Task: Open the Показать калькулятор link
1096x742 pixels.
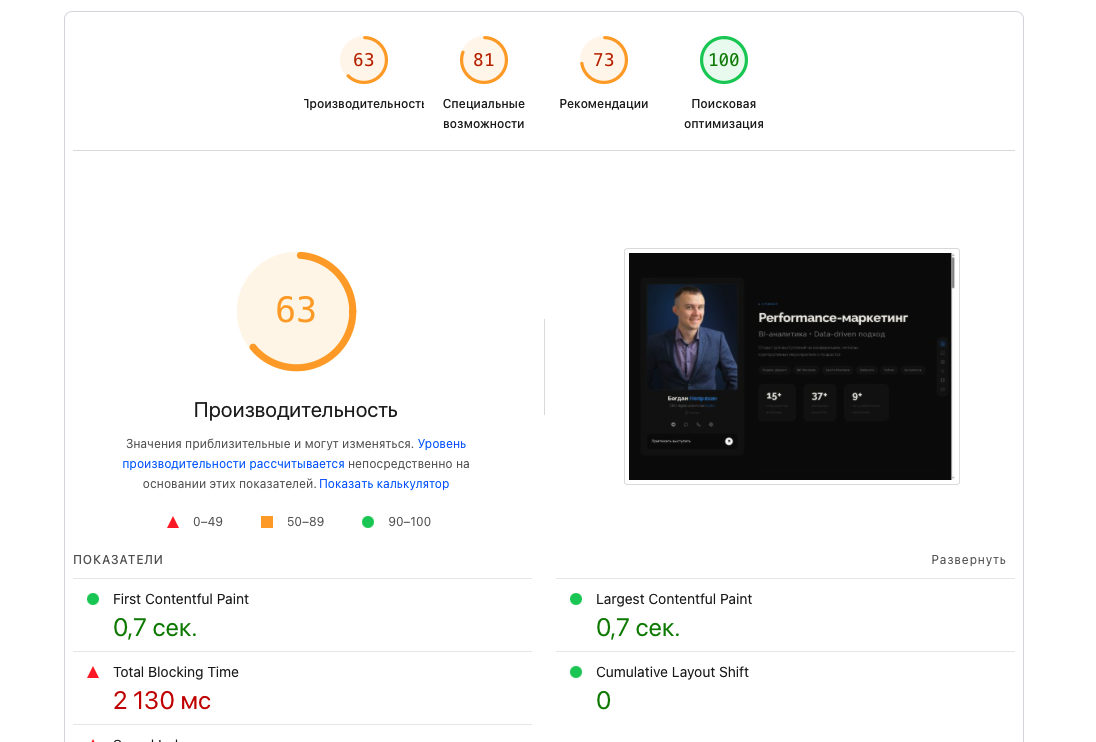Action: (385, 483)
